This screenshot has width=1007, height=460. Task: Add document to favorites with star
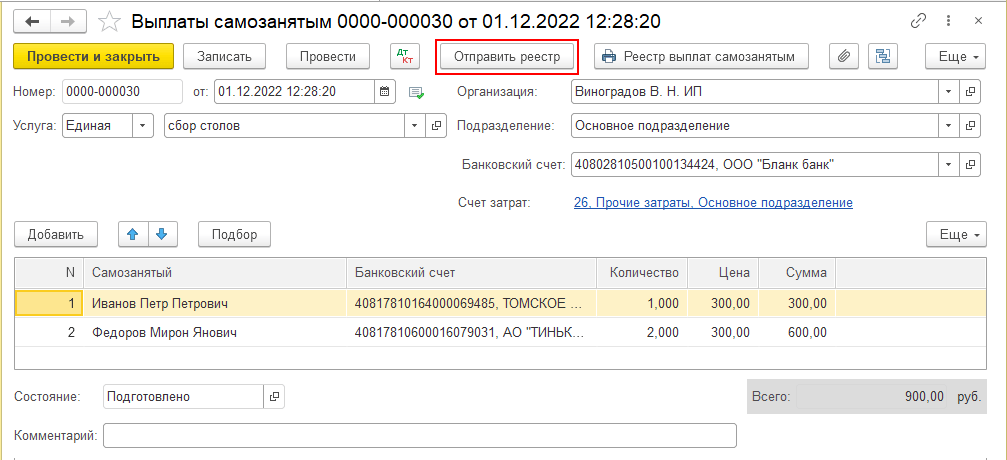tap(110, 21)
